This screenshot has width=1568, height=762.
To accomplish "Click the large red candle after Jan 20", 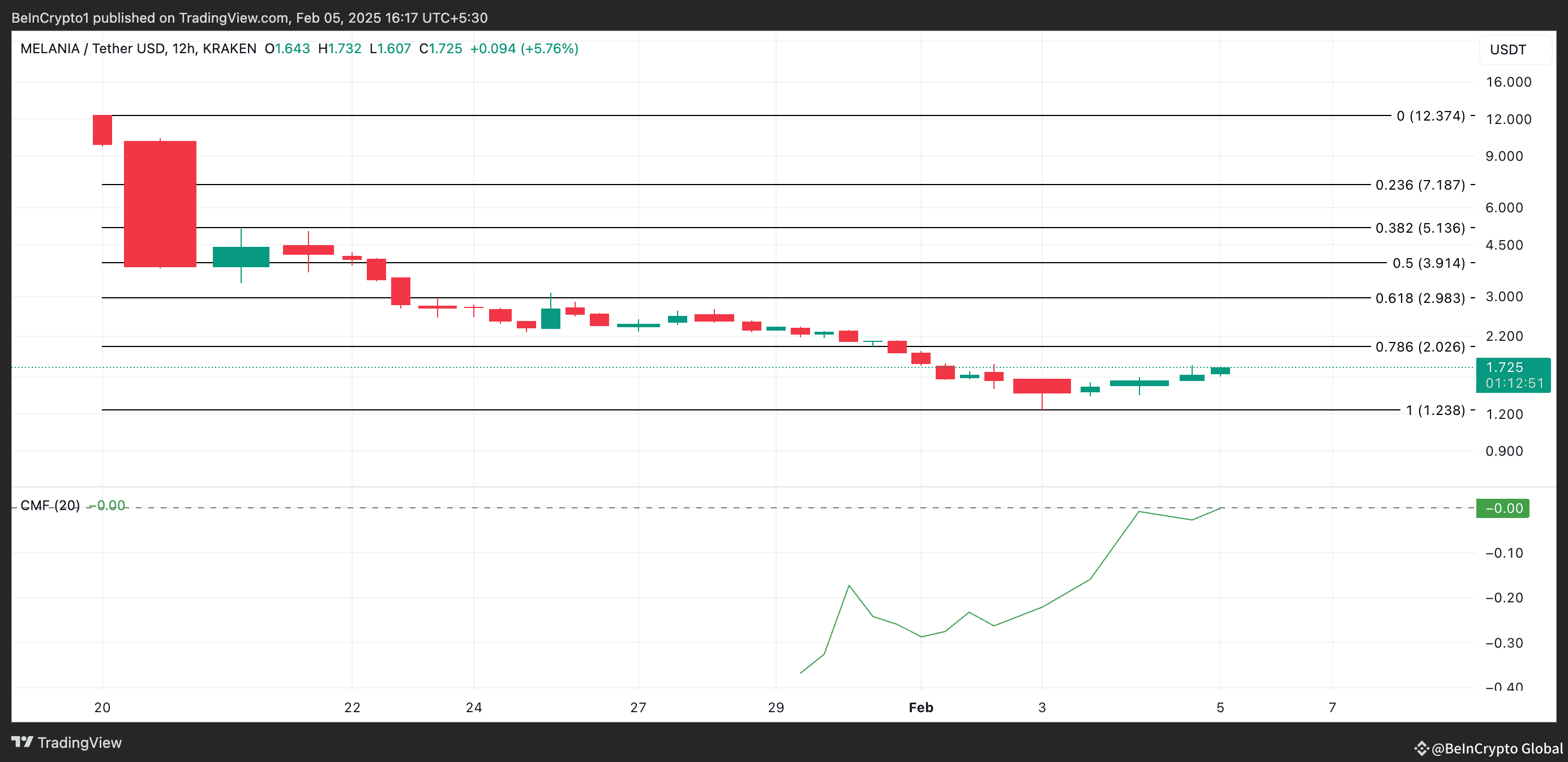I will 160,204.
